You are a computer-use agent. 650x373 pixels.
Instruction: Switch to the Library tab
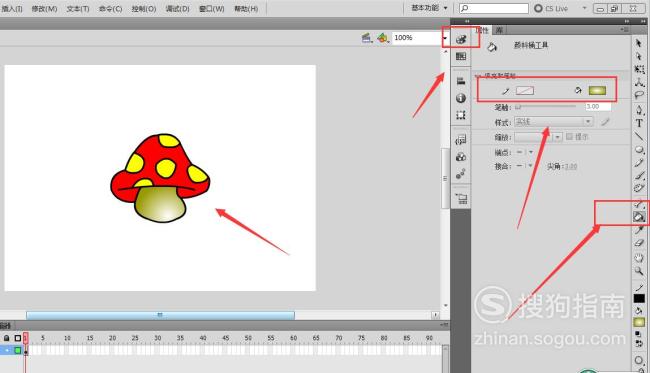[x=500, y=30]
